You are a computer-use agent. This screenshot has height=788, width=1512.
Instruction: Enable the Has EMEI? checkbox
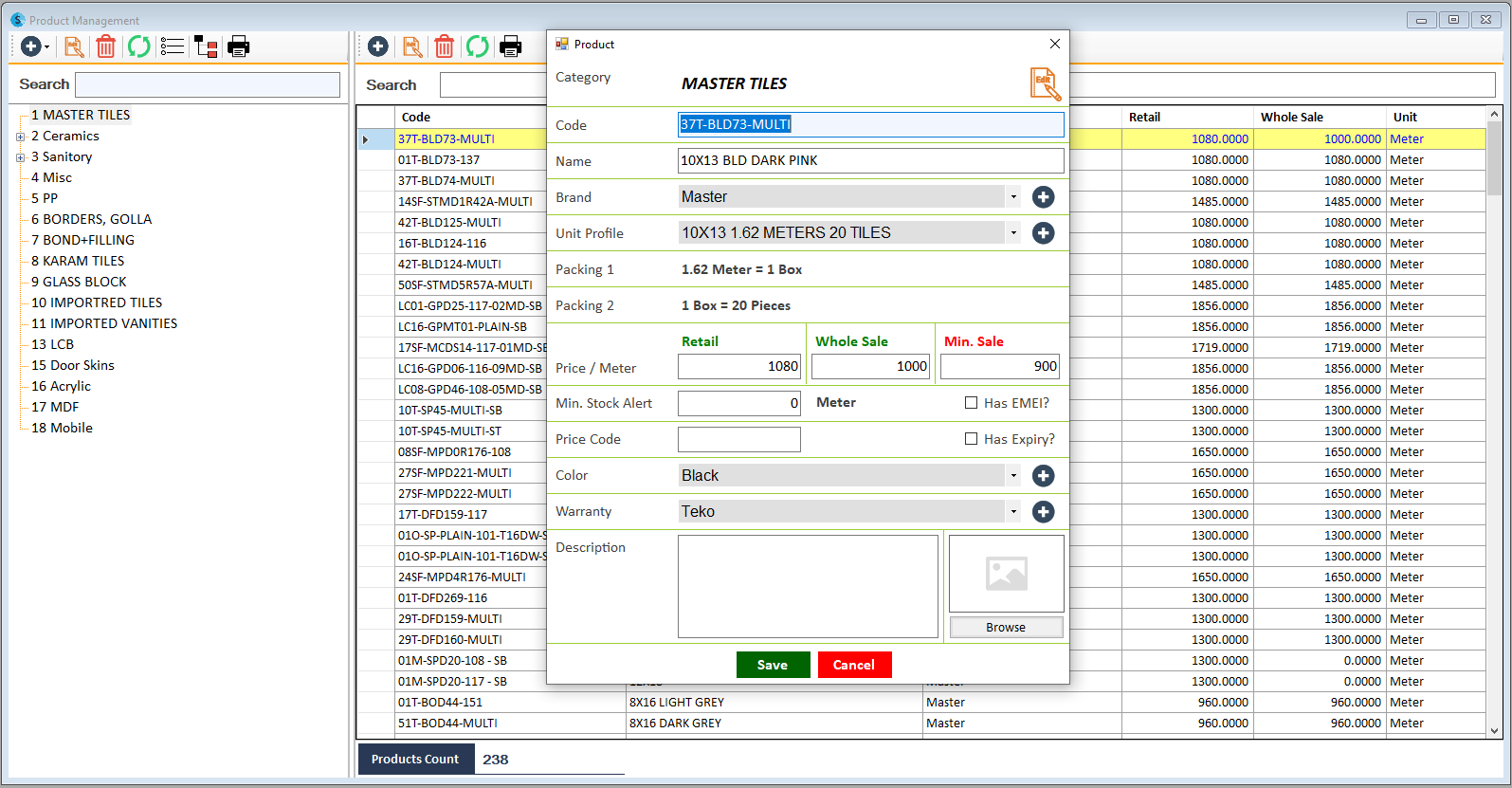pyautogui.click(x=971, y=403)
